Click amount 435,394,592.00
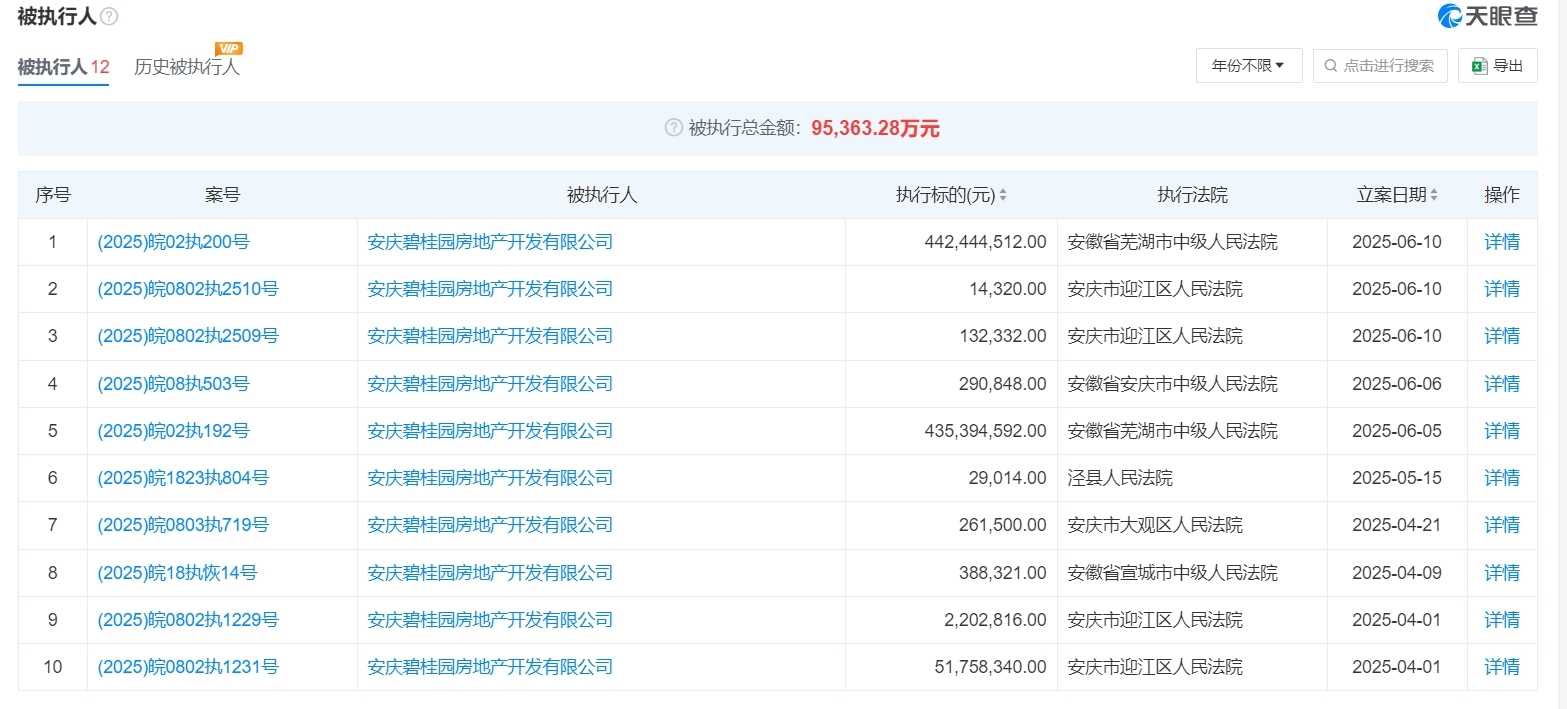Viewport: 1567px width, 709px height. pyautogui.click(x=985, y=431)
